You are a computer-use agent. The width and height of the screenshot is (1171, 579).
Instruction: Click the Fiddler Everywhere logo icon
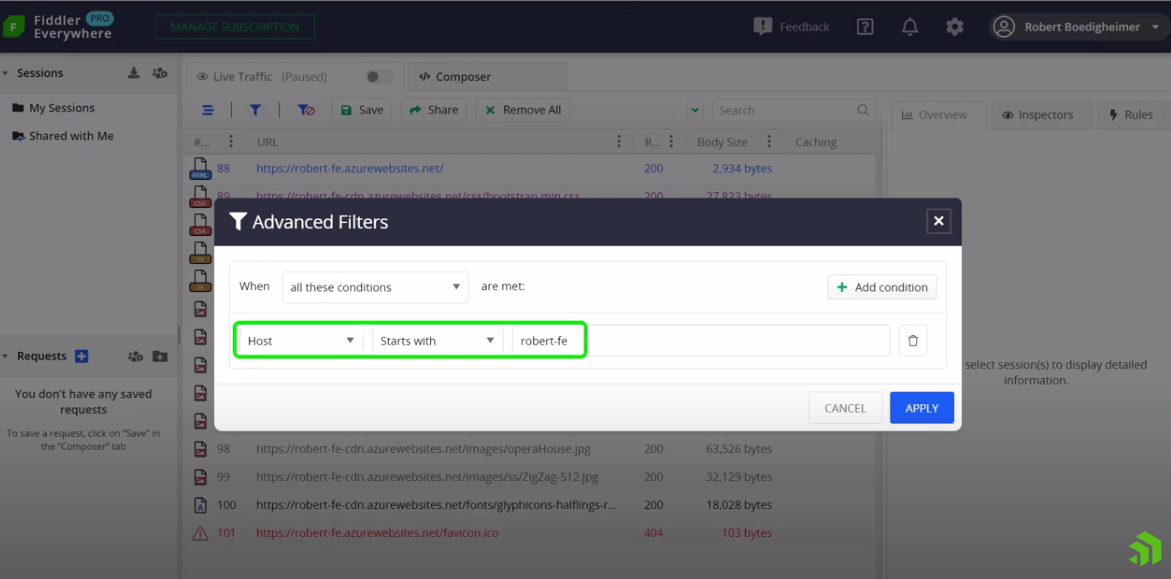tap(14, 27)
